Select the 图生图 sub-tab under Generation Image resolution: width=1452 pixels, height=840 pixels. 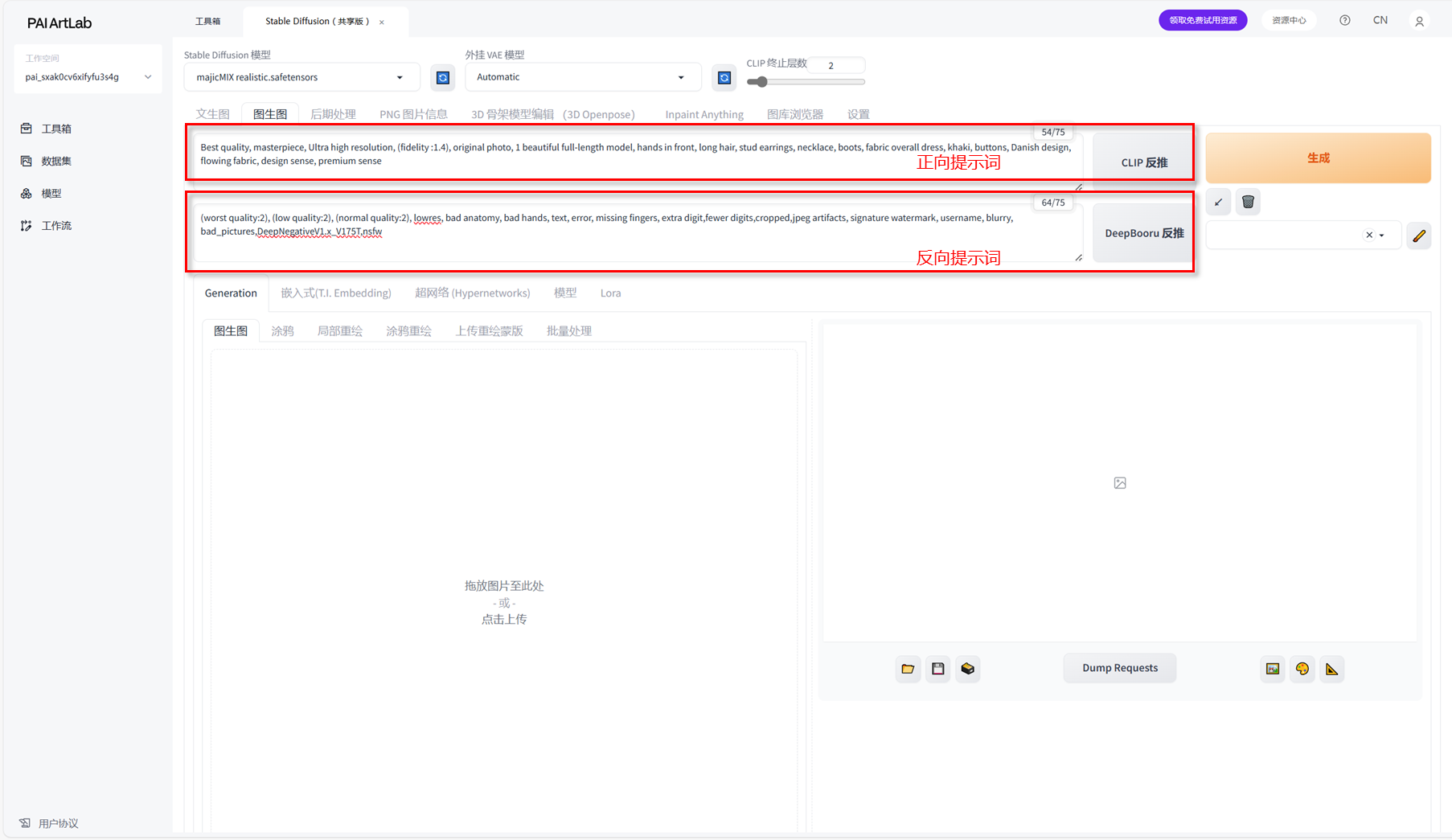(x=231, y=331)
